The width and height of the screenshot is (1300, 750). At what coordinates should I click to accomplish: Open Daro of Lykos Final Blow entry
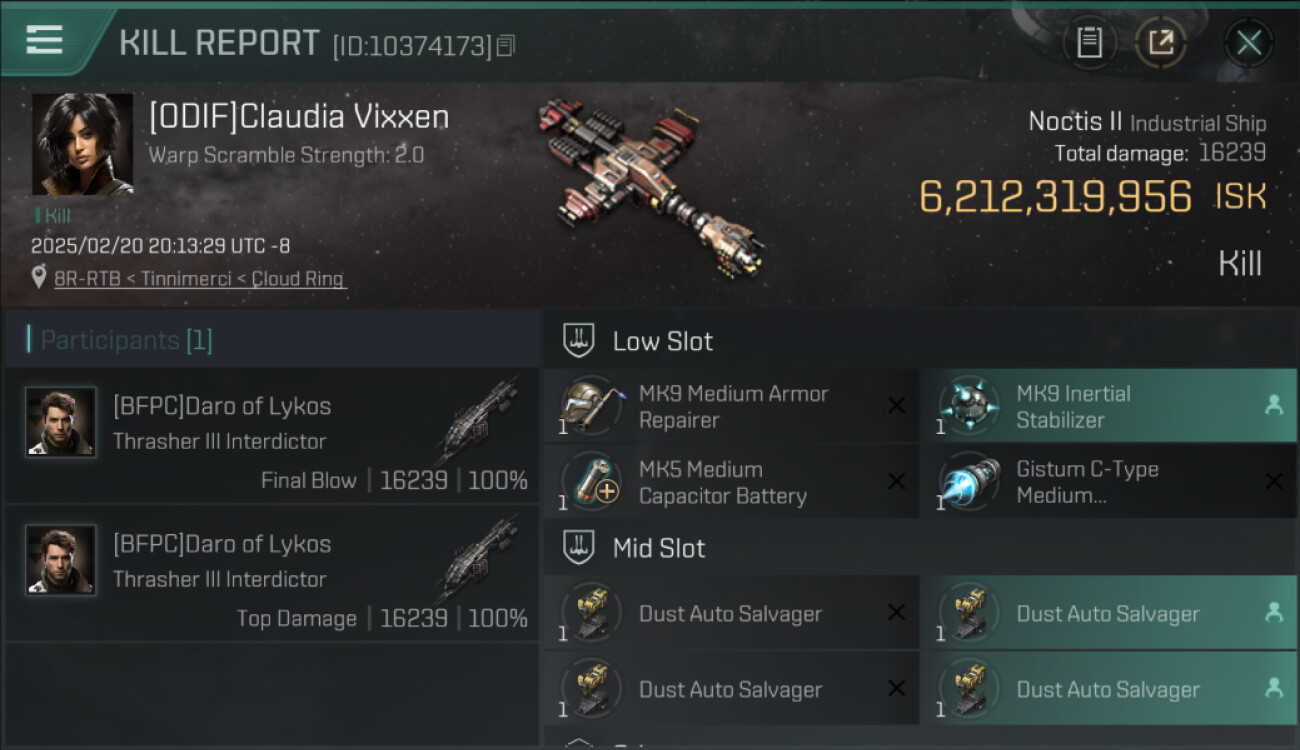(272, 436)
